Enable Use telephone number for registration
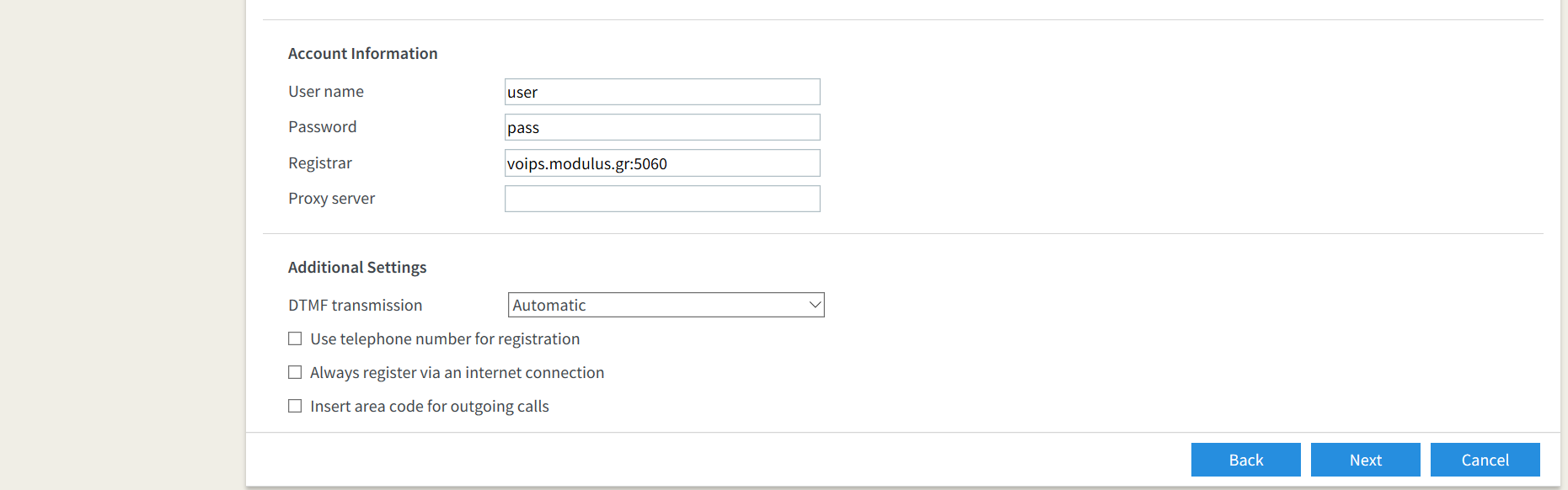This screenshot has height=490, width=1568. pos(295,338)
